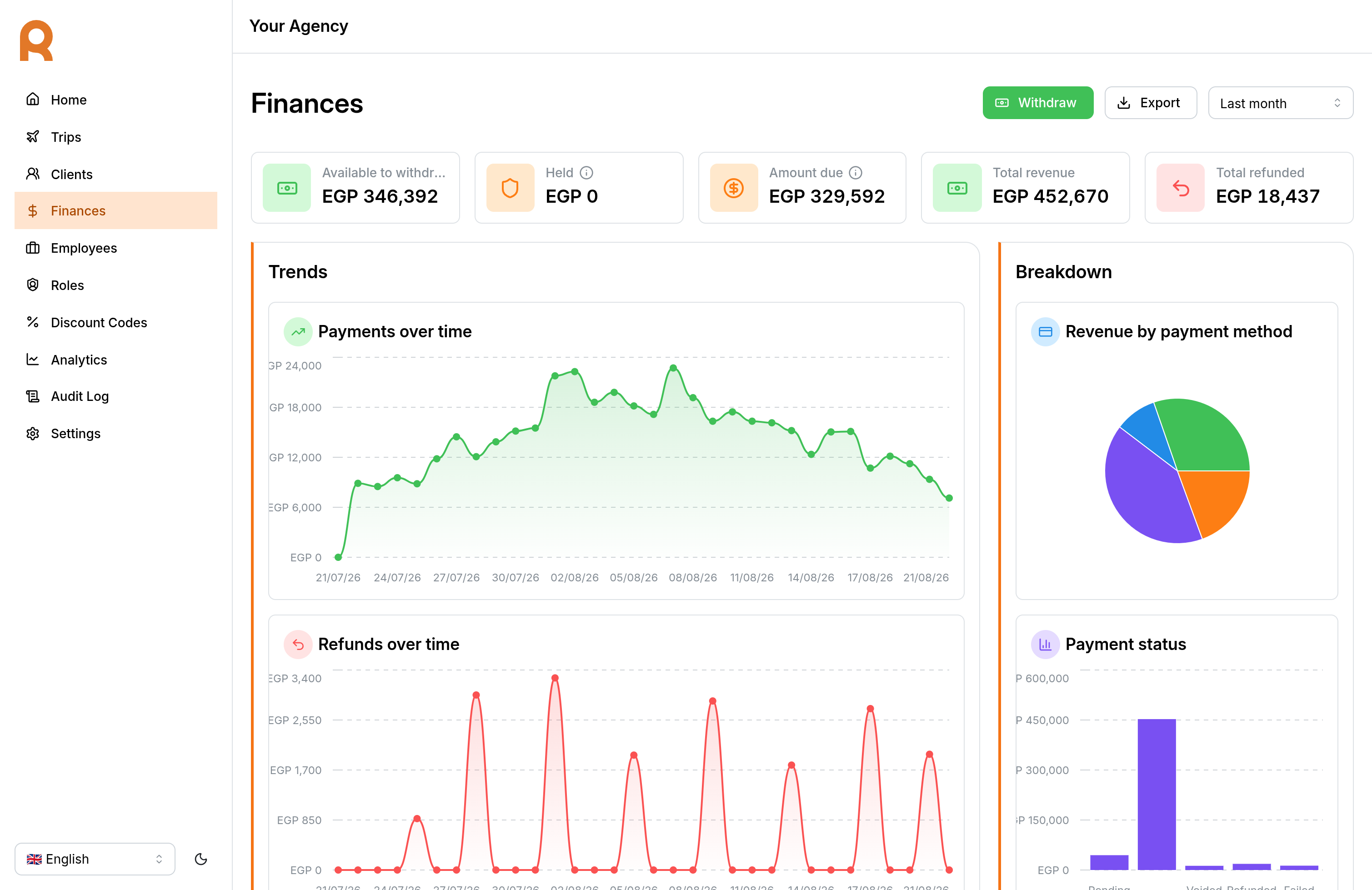1372x890 pixels.
Task: Click the Payment status chart icon
Action: (1045, 645)
